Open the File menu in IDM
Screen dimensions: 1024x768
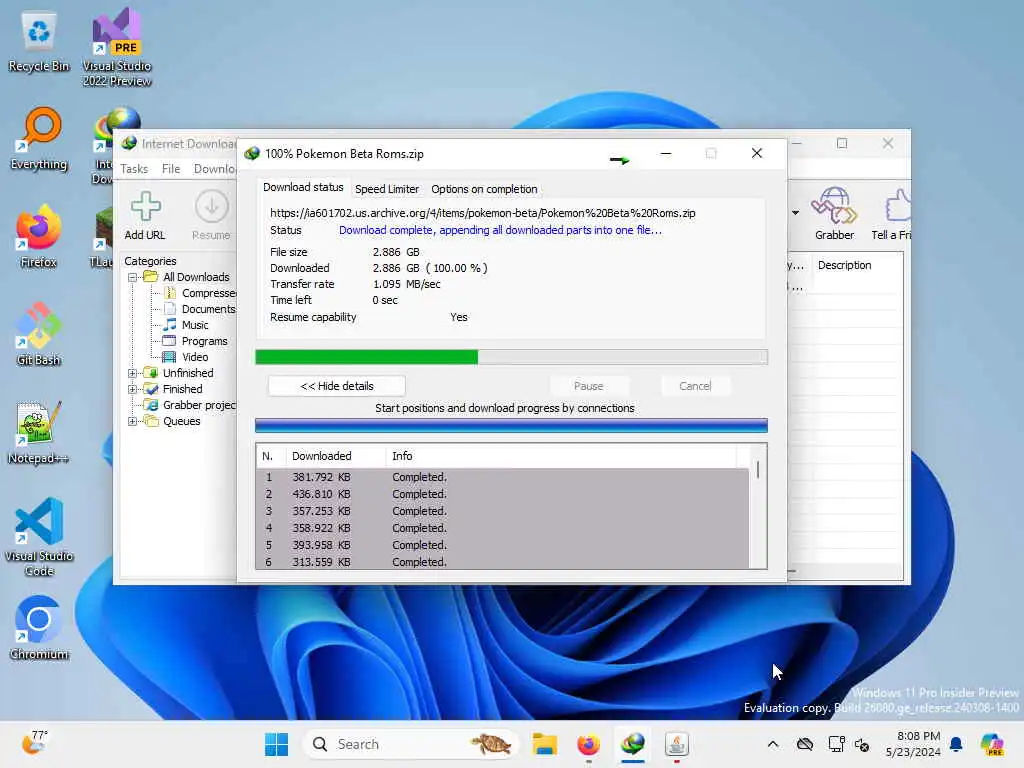(x=170, y=169)
